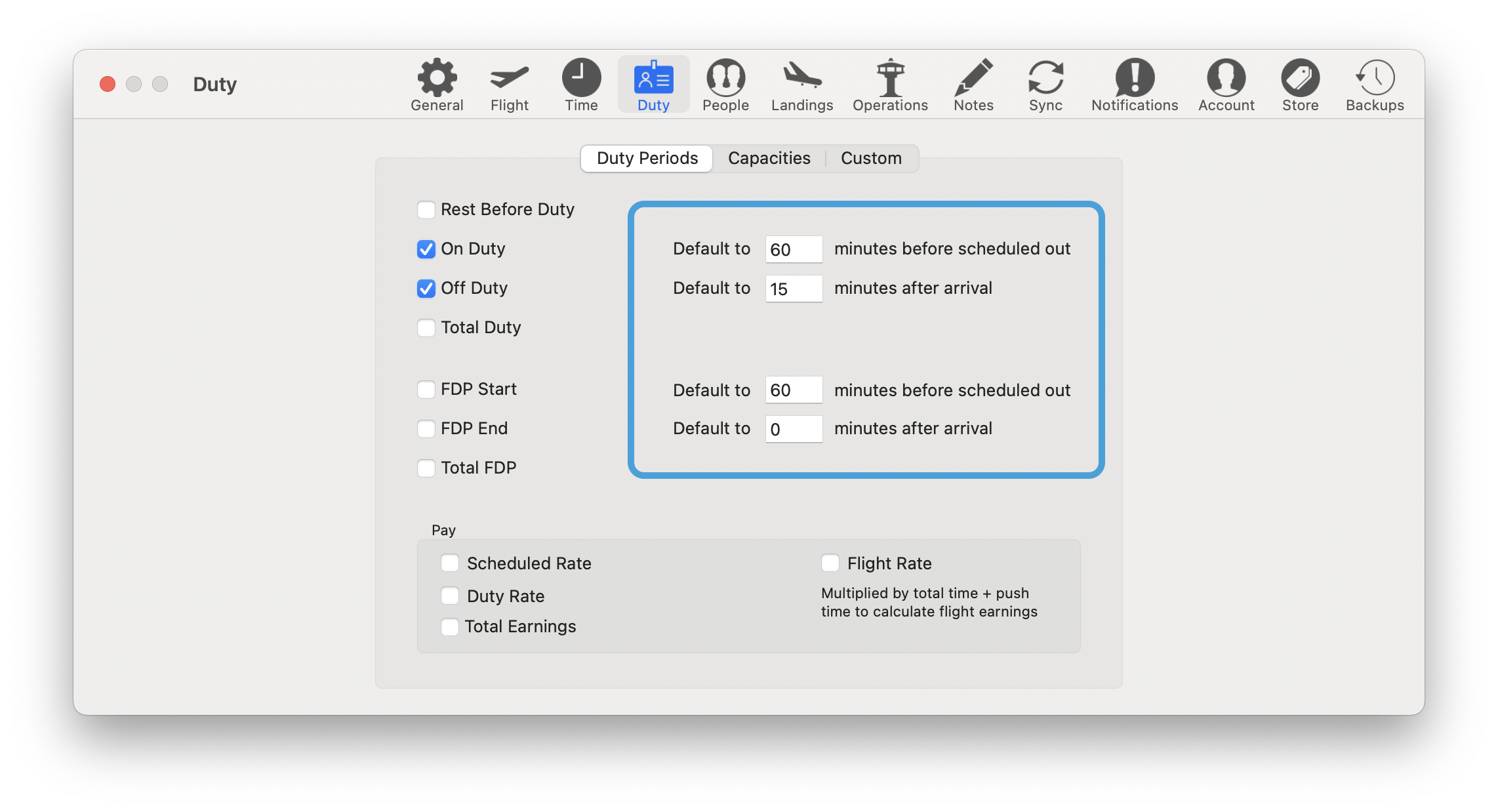
Task: Click the FDP End default minutes field
Action: click(x=794, y=429)
